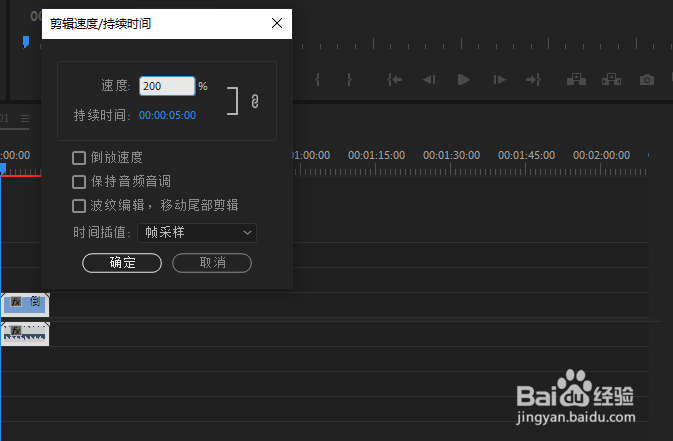Click the Lift icon

click(x=576, y=79)
